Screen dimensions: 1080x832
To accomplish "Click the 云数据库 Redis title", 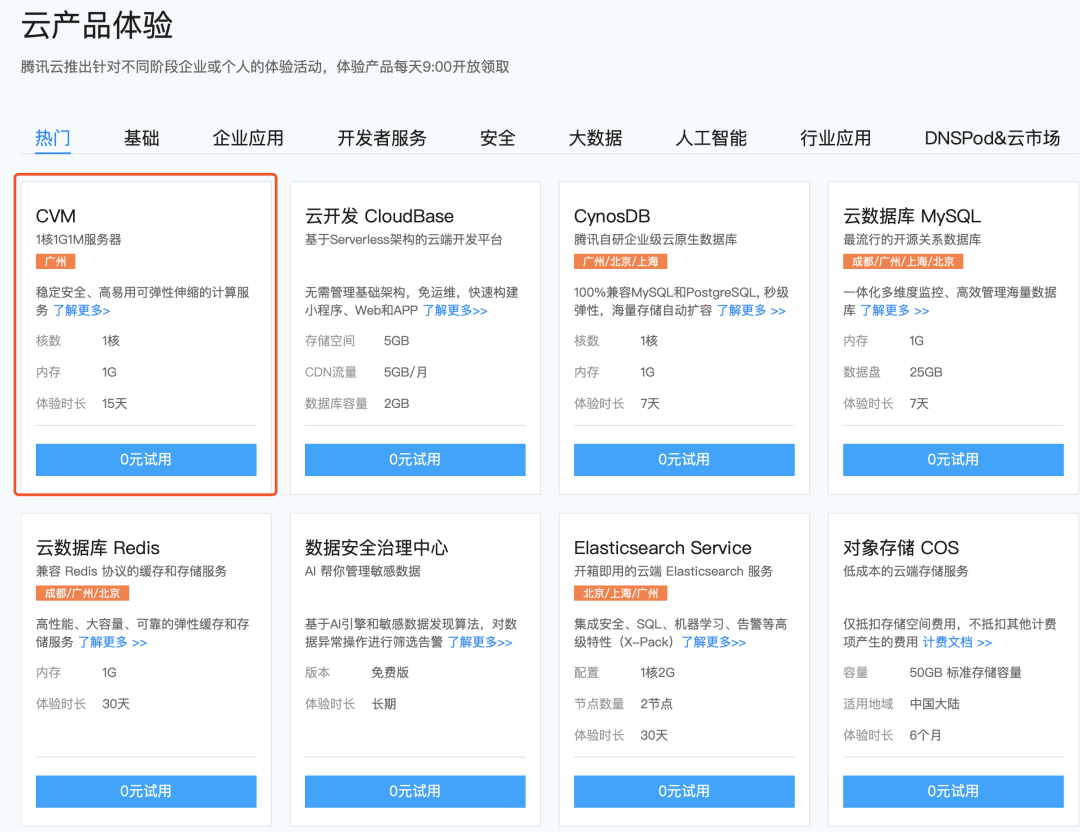I will [98, 548].
